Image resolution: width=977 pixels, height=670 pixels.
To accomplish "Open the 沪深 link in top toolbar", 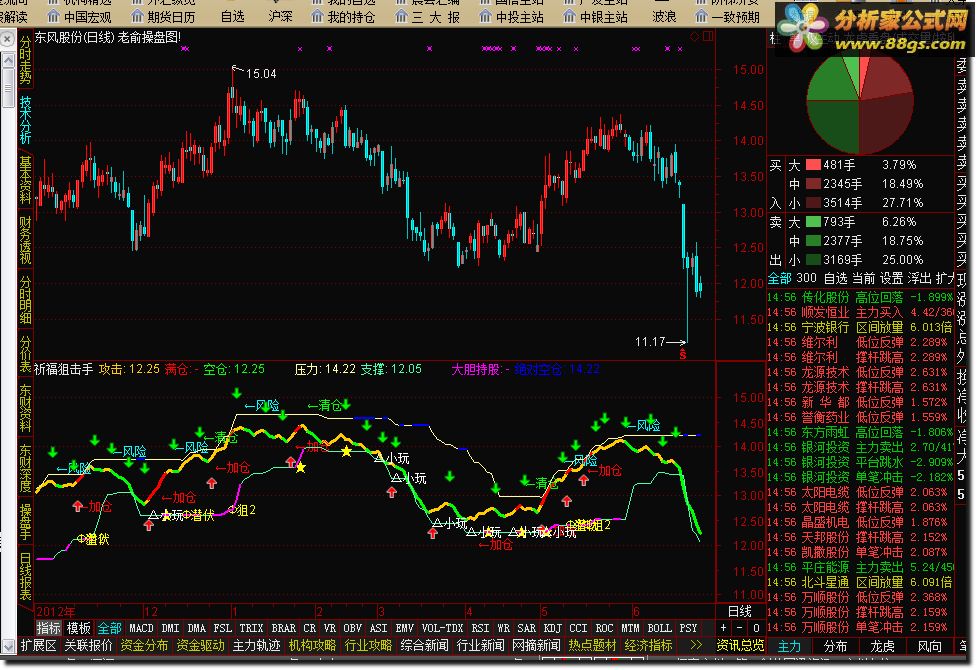I will [280, 17].
